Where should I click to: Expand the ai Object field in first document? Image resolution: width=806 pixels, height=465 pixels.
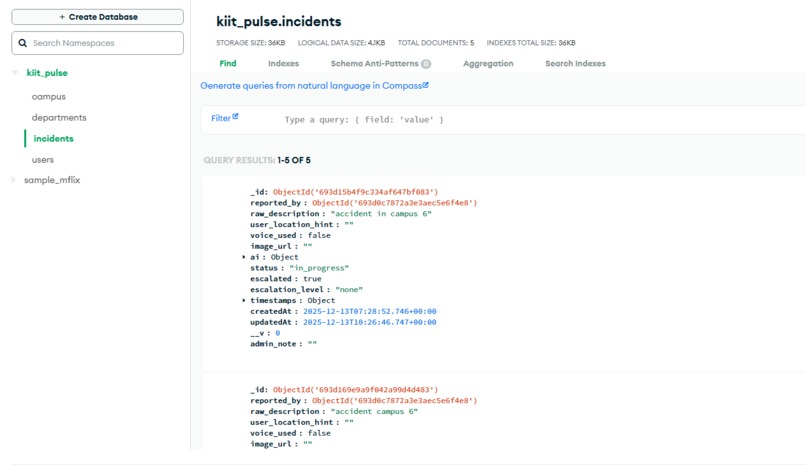(x=244, y=257)
